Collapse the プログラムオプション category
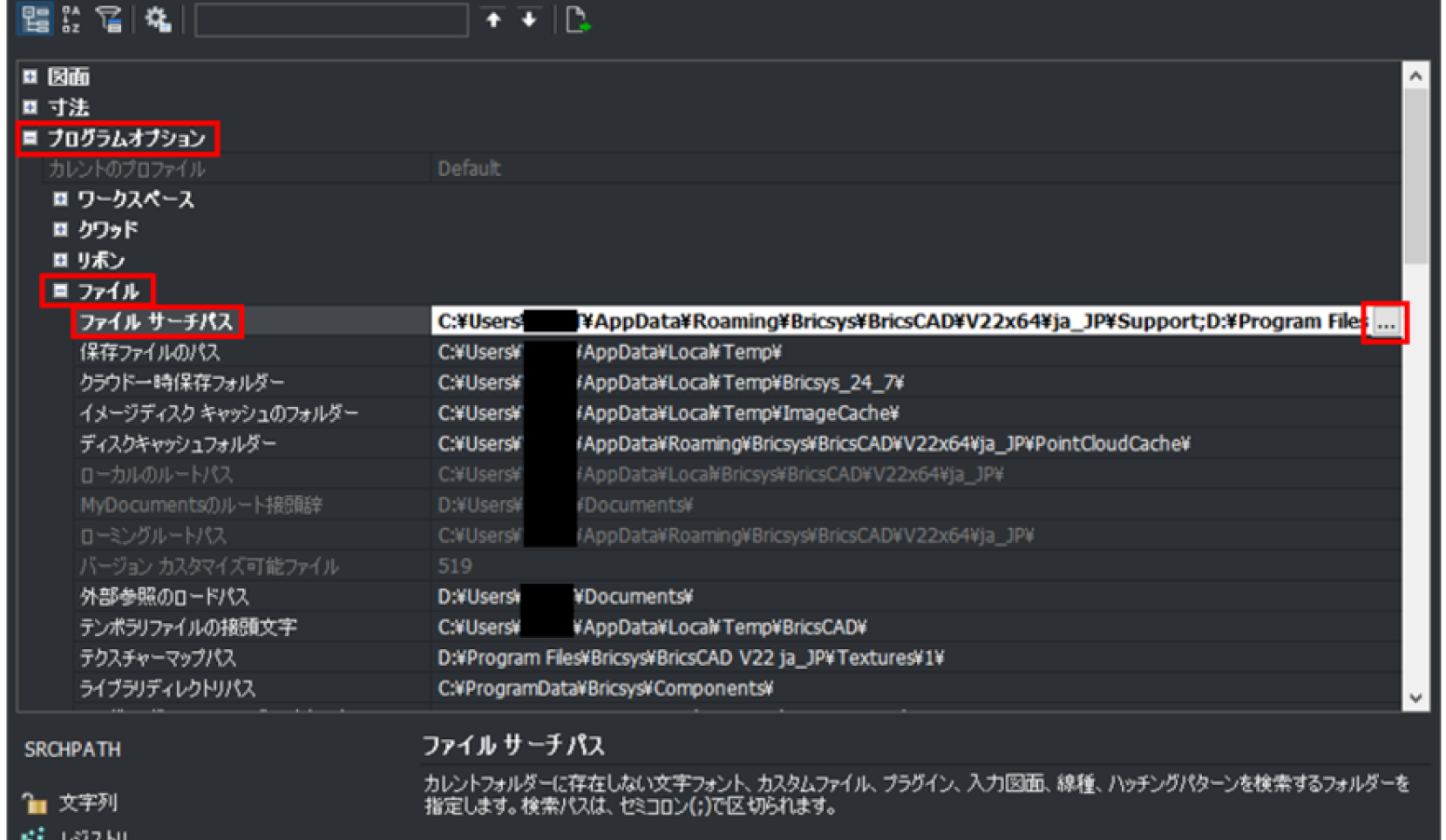 click(x=31, y=138)
